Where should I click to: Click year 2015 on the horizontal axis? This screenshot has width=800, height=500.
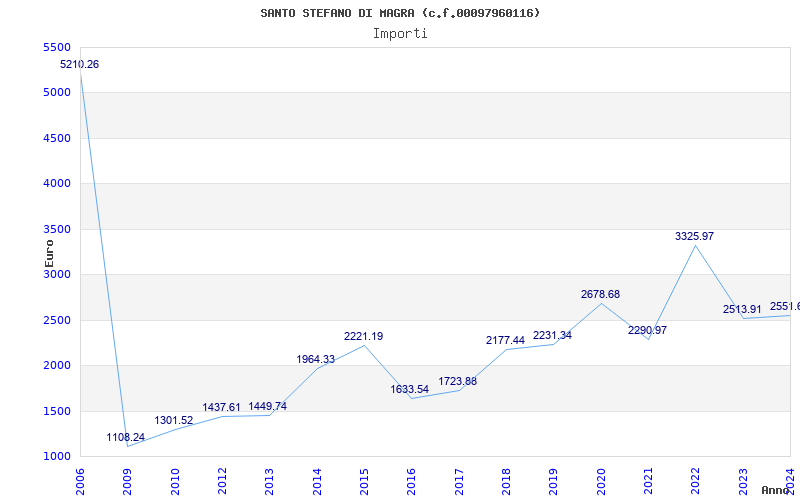pos(364,478)
